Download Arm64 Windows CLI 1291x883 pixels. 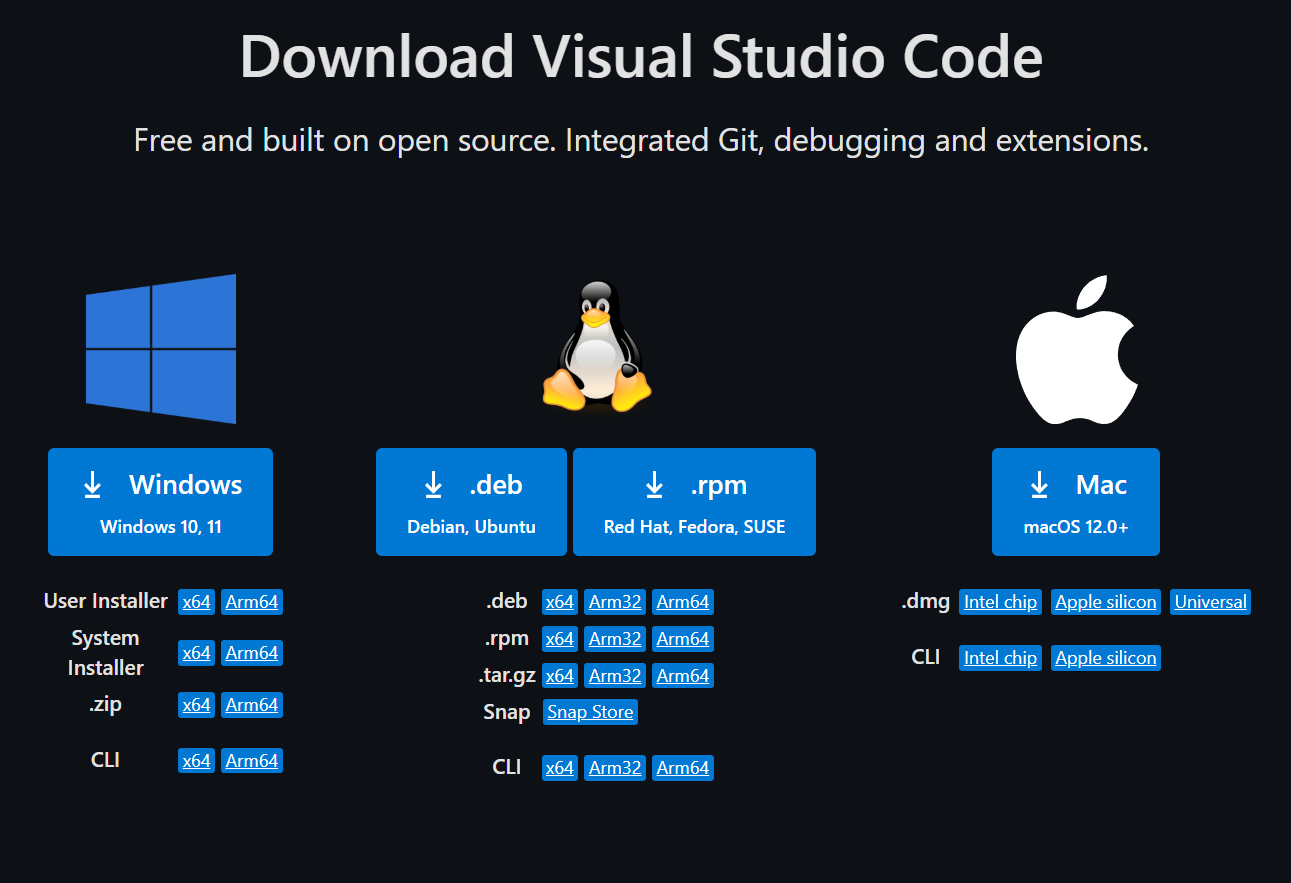click(x=251, y=760)
